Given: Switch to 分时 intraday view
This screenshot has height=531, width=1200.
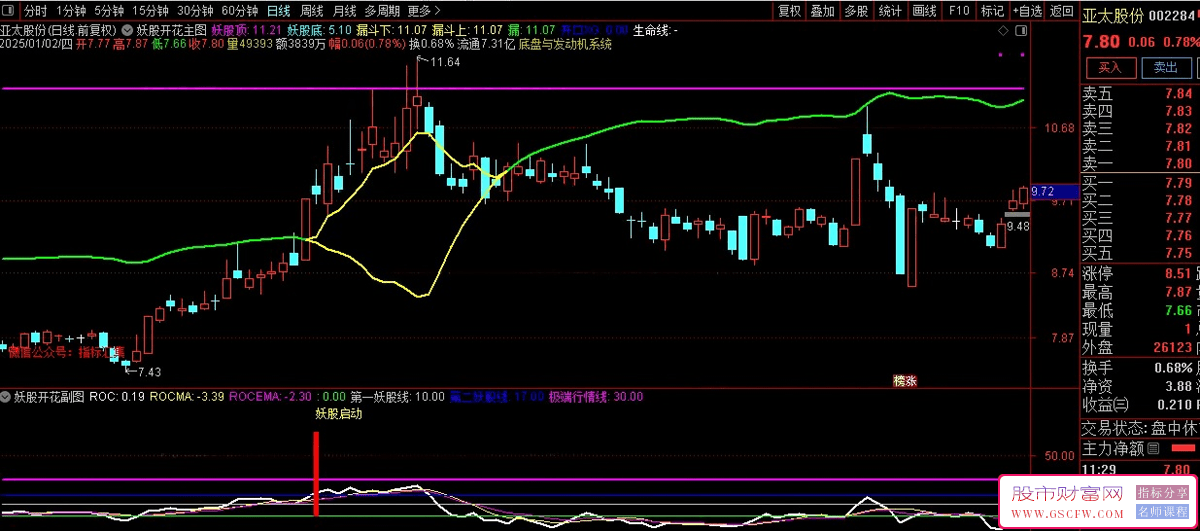Looking at the screenshot, I should (x=35, y=11).
